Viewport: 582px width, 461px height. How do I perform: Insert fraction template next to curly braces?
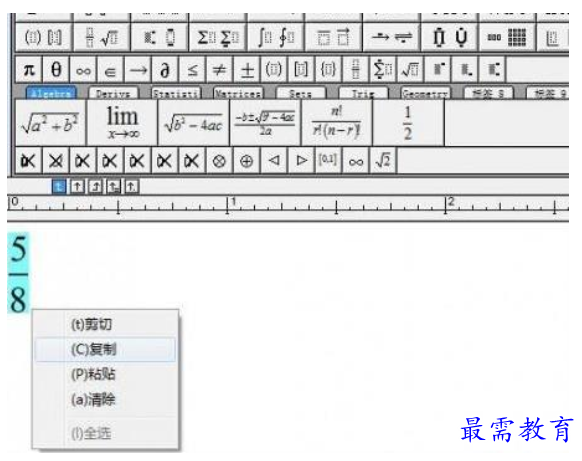click(355, 69)
